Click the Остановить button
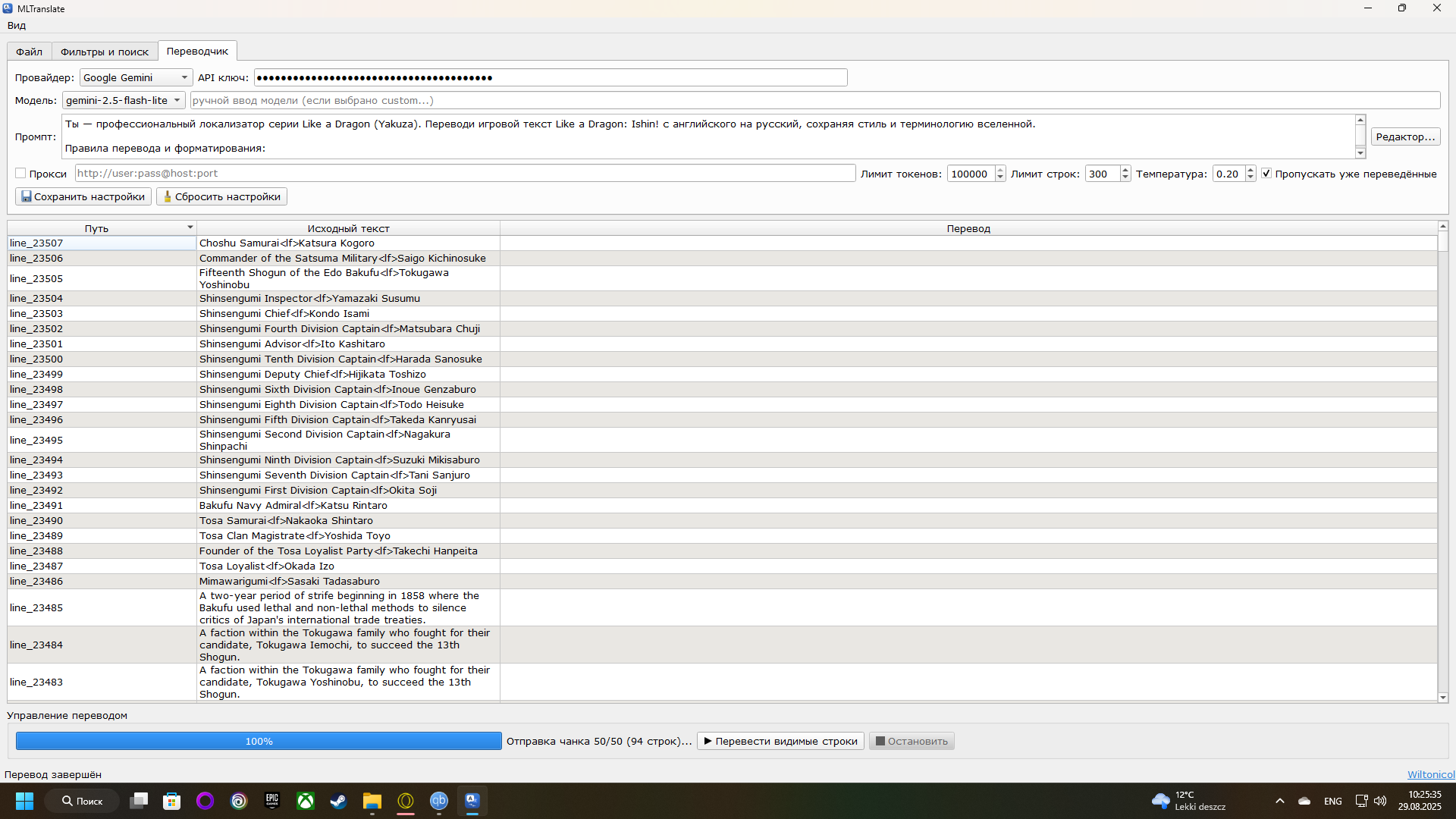This screenshot has height=819, width=1456. click(912, 741)
